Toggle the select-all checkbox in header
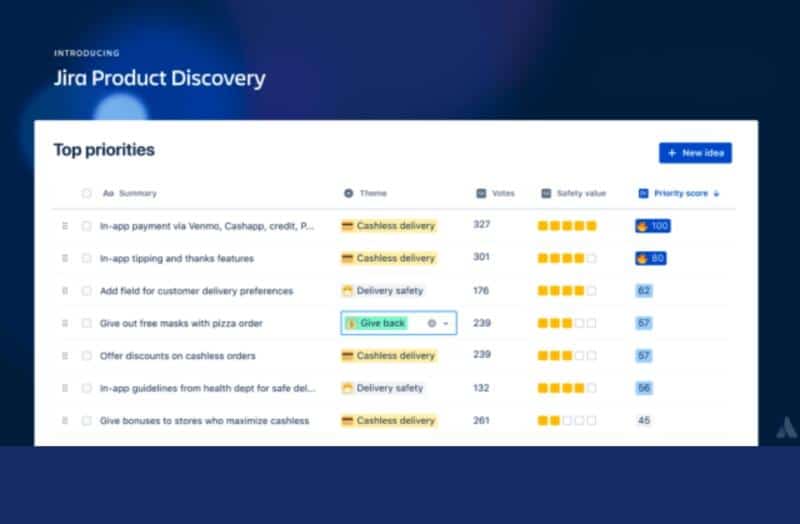This screenshot has height=524, width=800. 86,193
